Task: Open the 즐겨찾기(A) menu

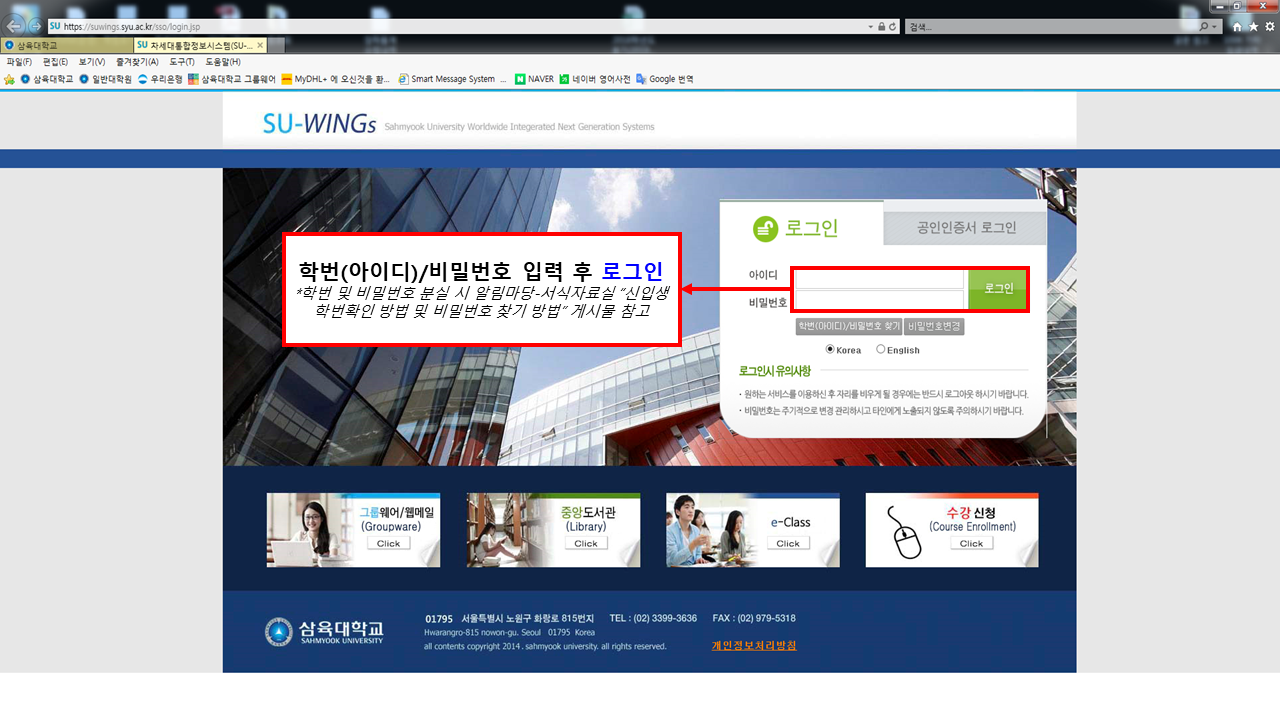Action: [137, 62]
